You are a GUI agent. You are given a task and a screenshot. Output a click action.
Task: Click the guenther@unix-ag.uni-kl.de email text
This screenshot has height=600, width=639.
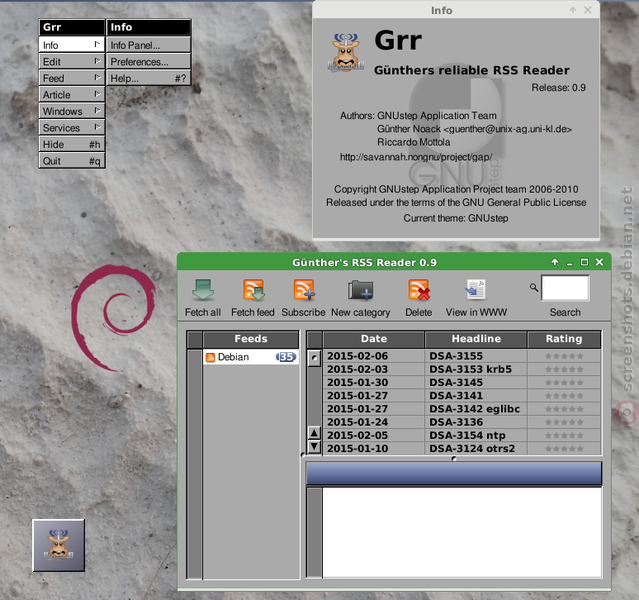click(507, 129)
